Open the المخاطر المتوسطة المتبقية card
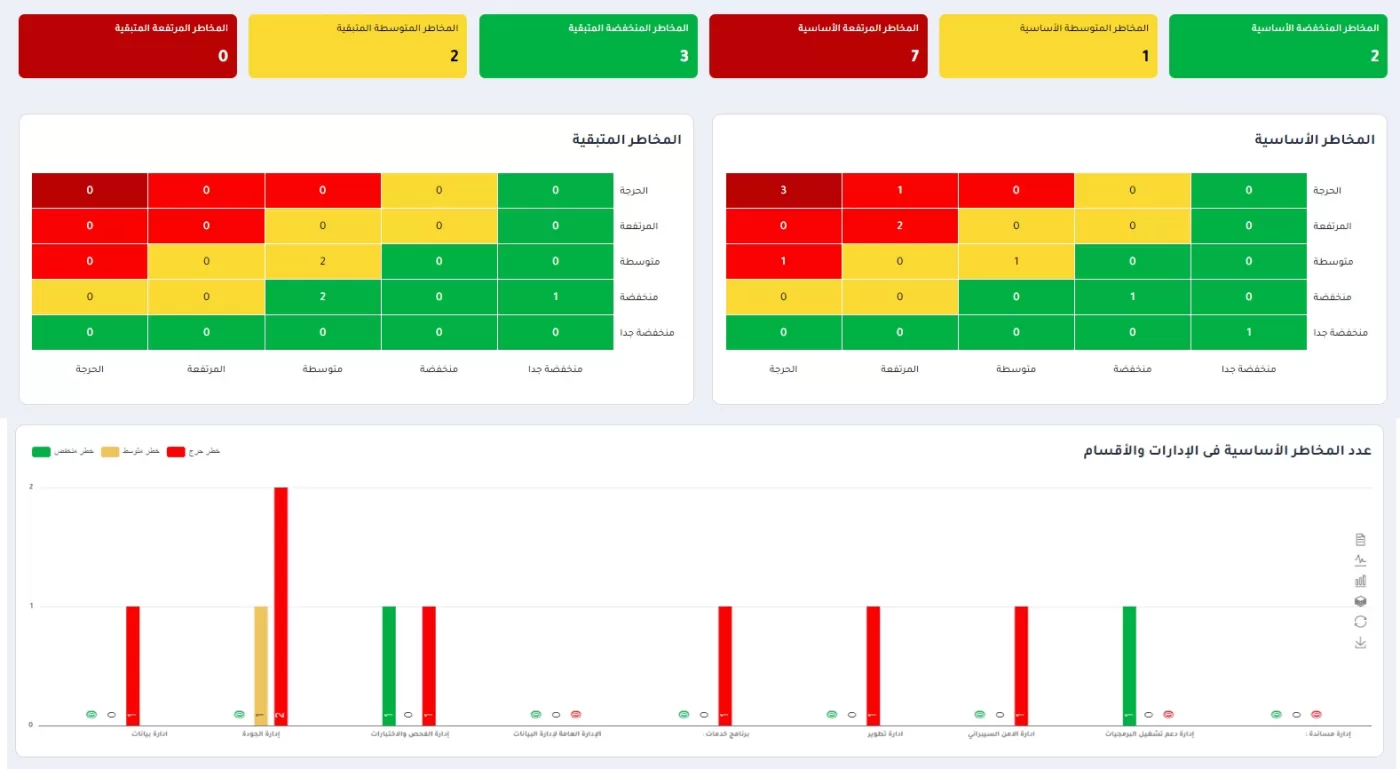The width and height of the screenshot is (1400, 769). (x=357, y=46)
